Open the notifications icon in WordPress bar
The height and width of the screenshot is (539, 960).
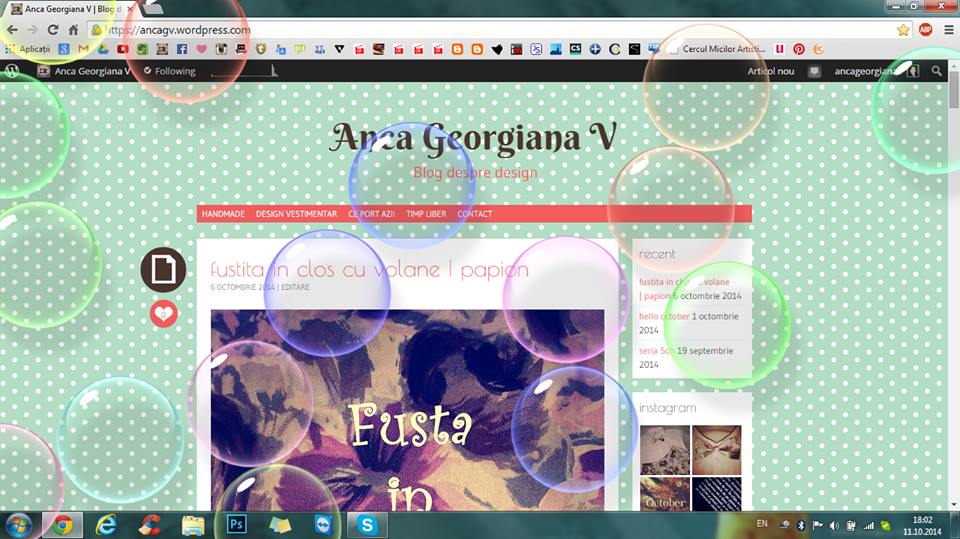coord(815,71)
